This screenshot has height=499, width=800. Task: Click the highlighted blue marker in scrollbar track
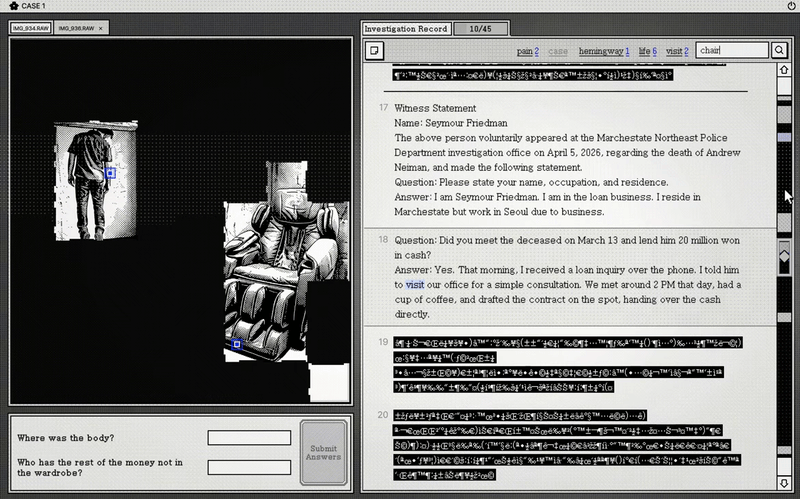pyautogui.click(x=784, y=138)
